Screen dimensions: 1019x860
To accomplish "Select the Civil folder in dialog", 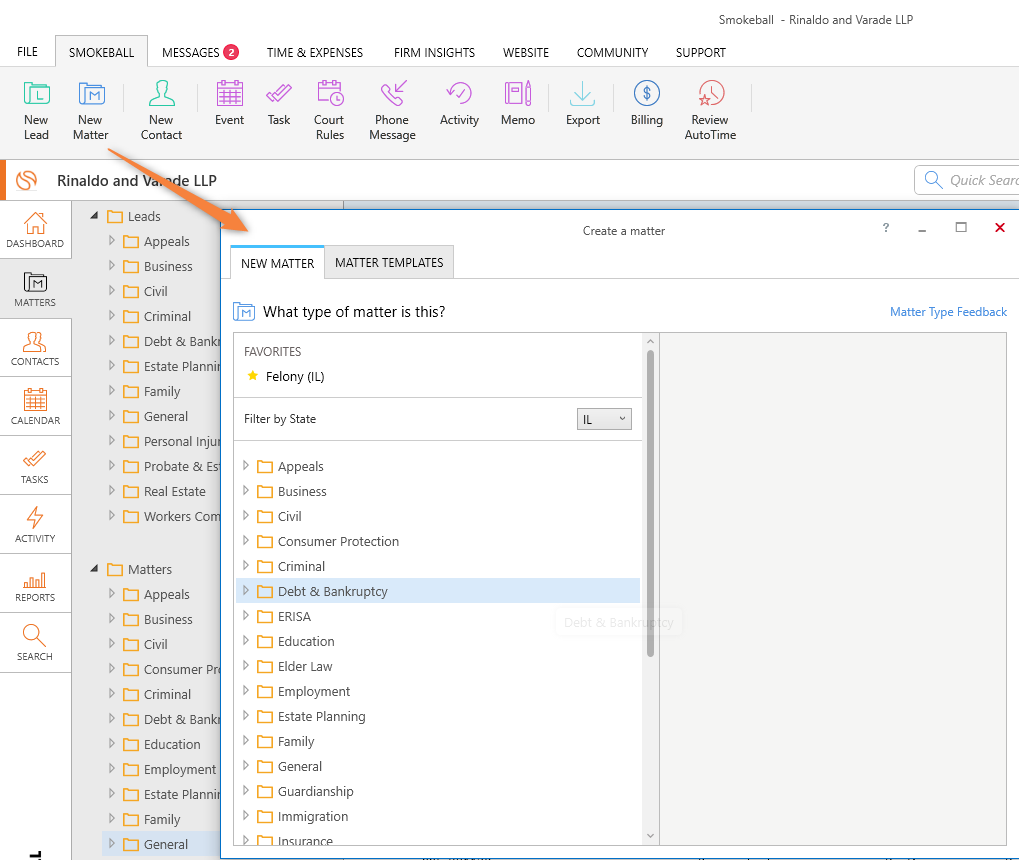I will point(289,516).
